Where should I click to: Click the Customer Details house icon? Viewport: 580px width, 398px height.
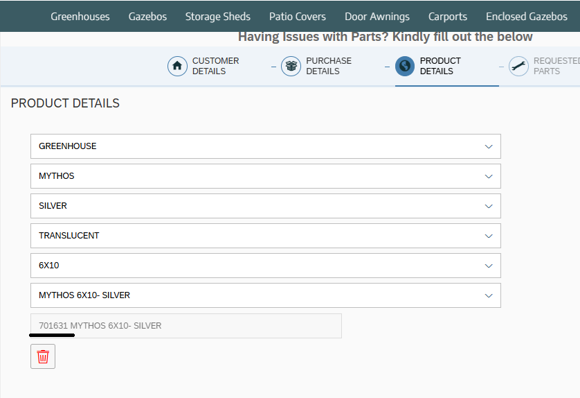pyautogui.click(x=177, y=66)
